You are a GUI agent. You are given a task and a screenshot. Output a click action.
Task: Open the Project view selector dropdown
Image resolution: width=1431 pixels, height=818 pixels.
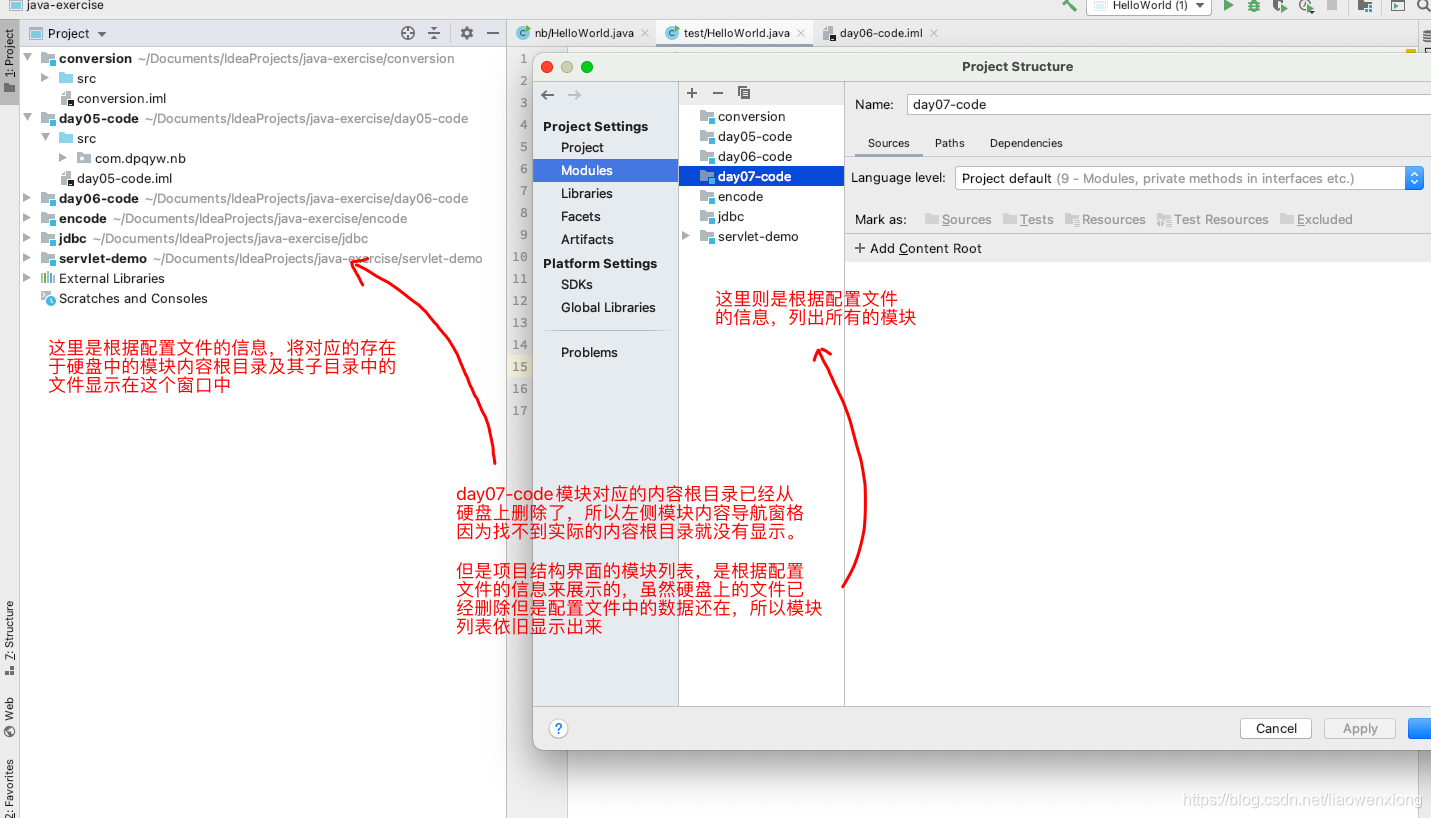pos(68,33)
